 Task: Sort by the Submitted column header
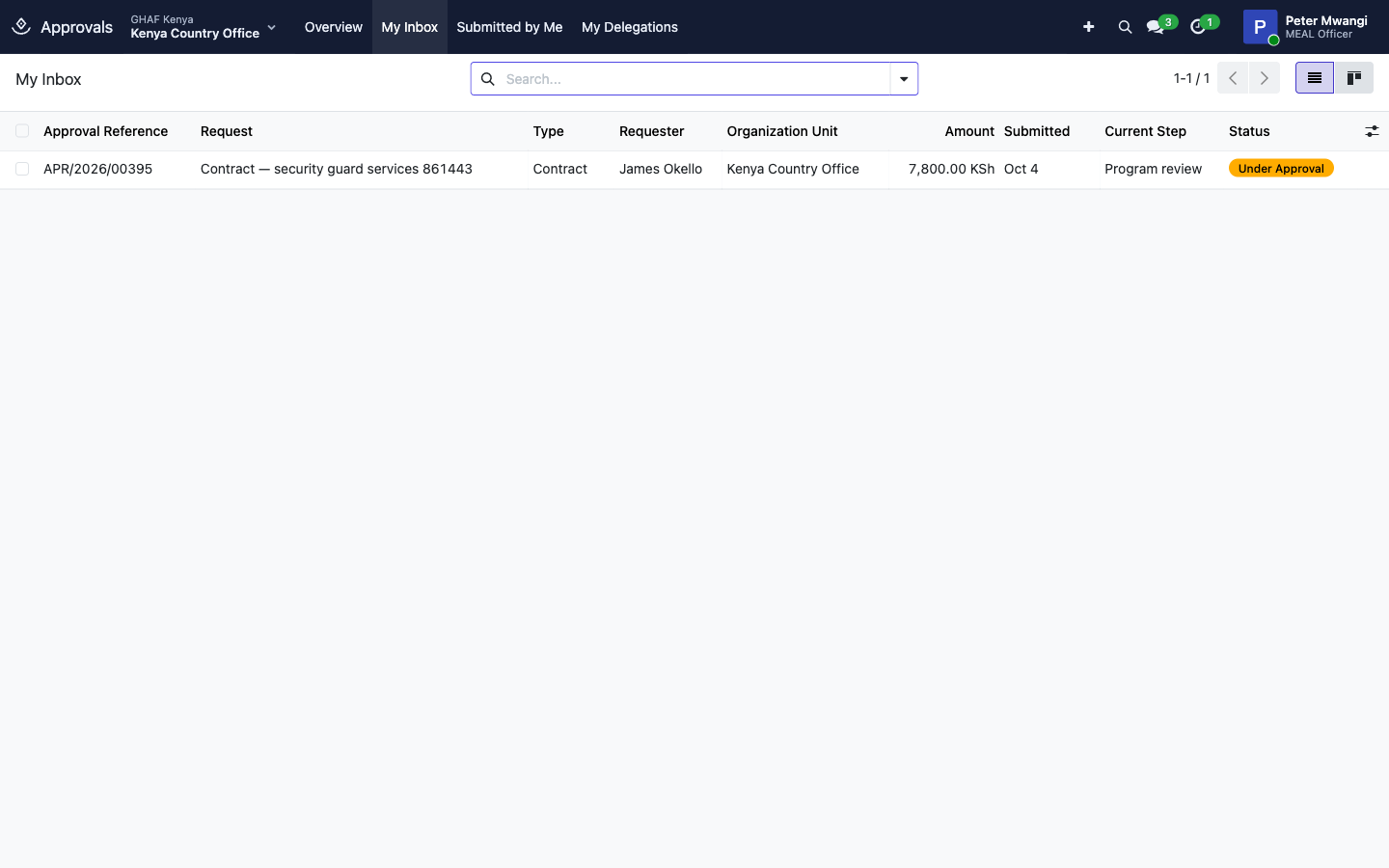tap(1037, 131)
